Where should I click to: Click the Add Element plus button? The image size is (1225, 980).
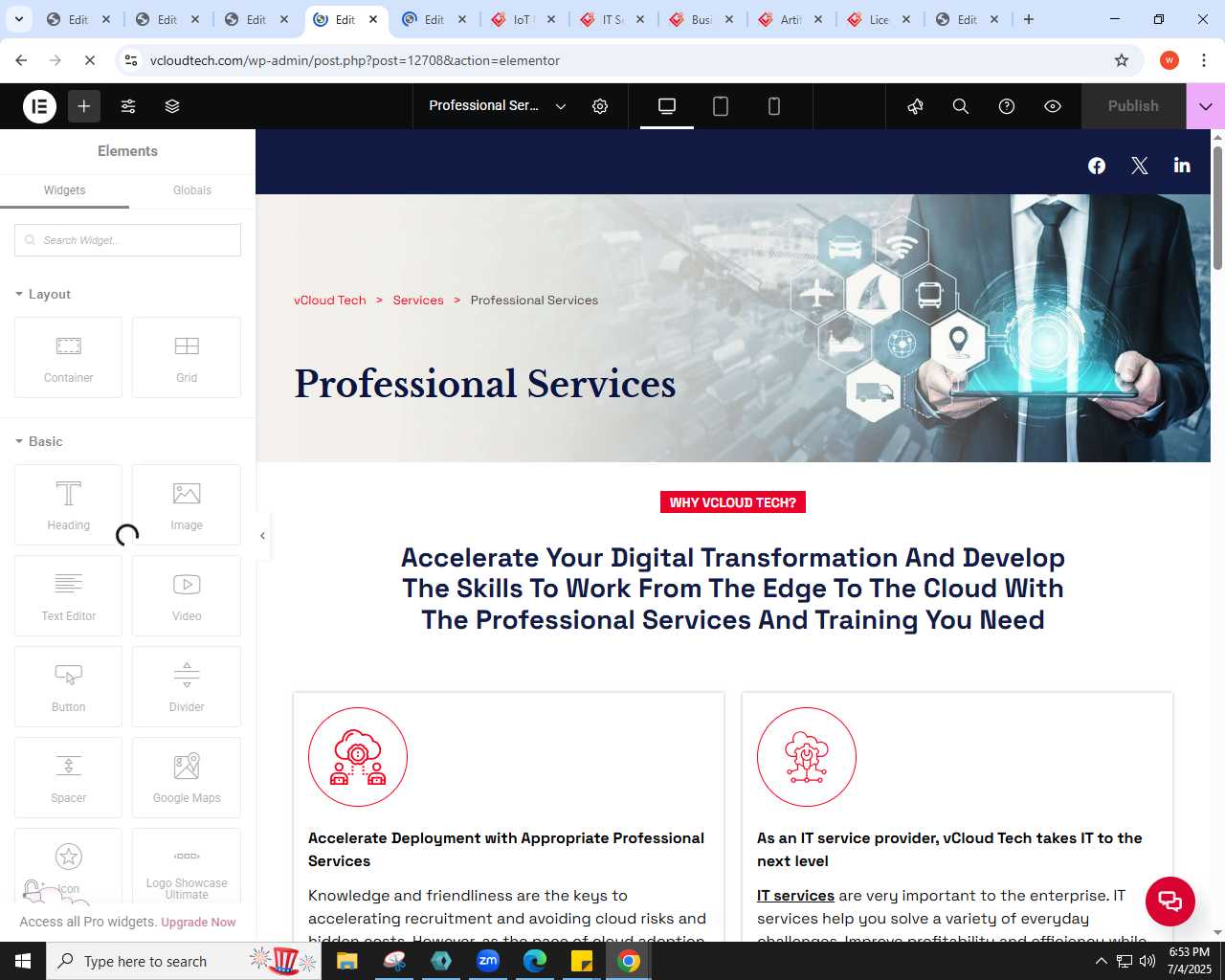84,106
